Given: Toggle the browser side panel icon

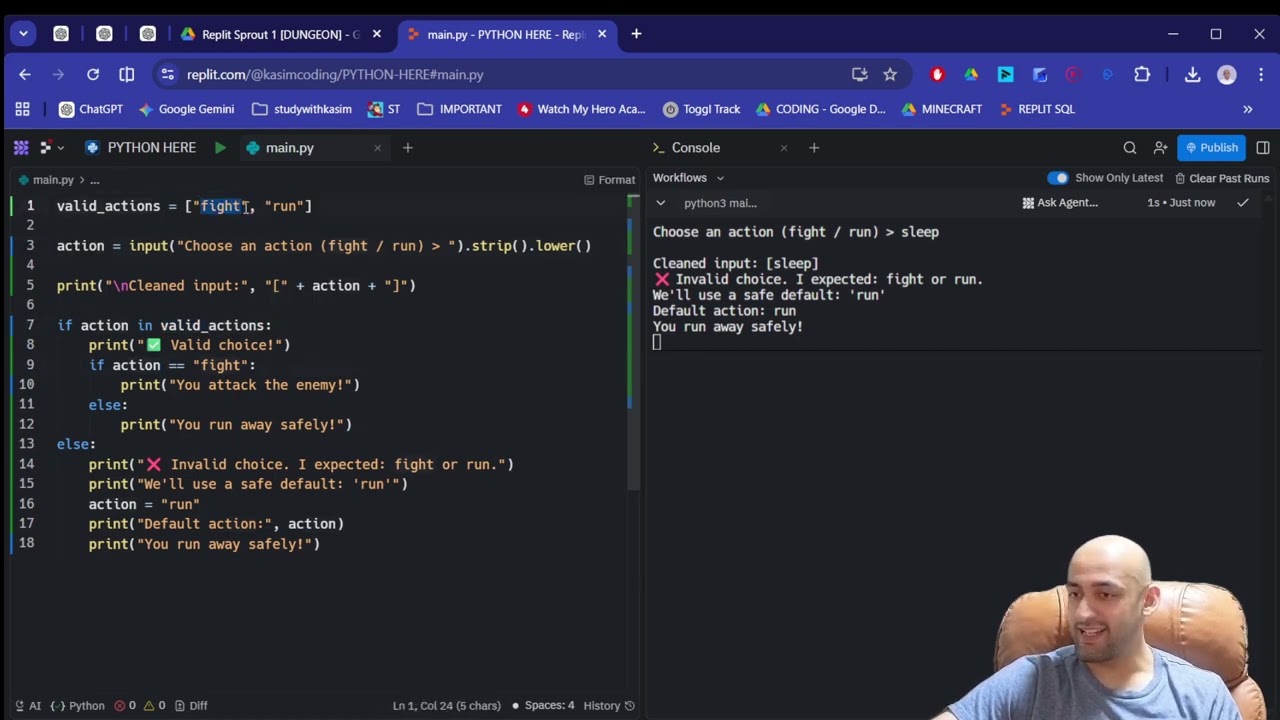Looking at the screenshot, I should pyautogui.click(x=127, y=74).
